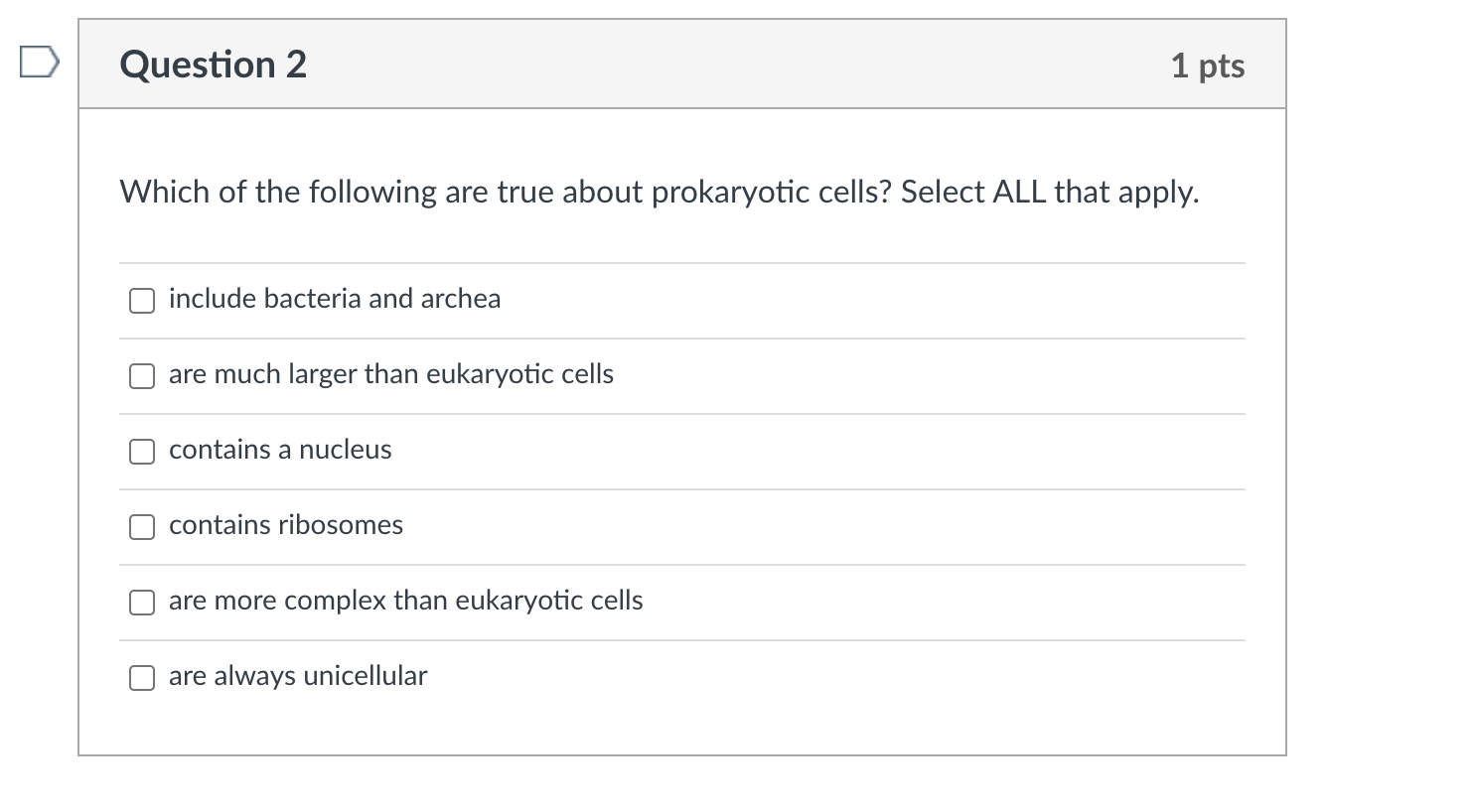Click the 'Question 2' heading
Viewport: 1476px width, 812px height.
coord(214,65)
